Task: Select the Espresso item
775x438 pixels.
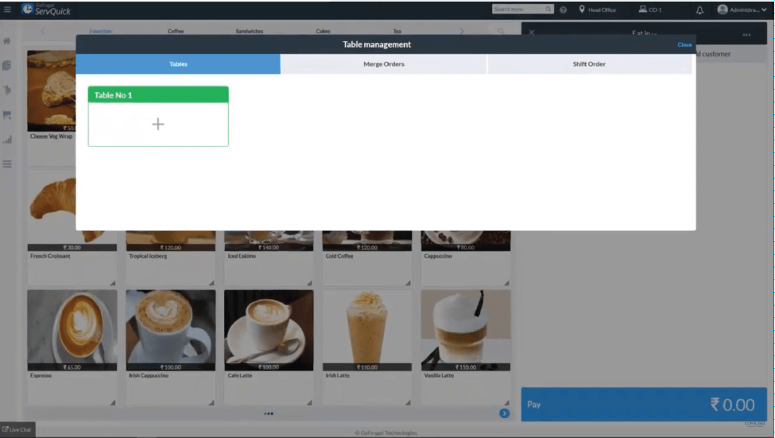Action: (72, 347)
